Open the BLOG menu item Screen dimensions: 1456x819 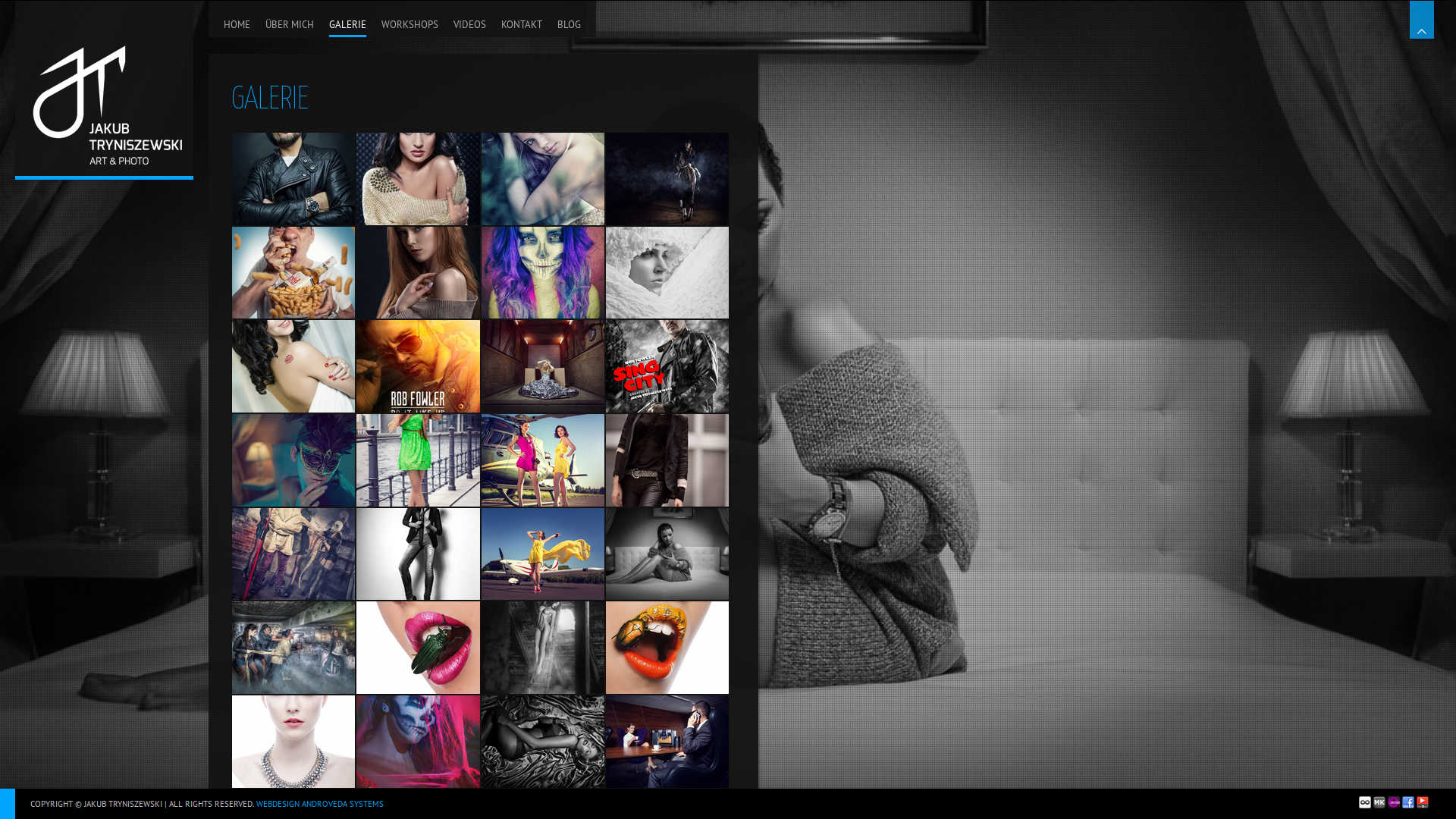569,24
